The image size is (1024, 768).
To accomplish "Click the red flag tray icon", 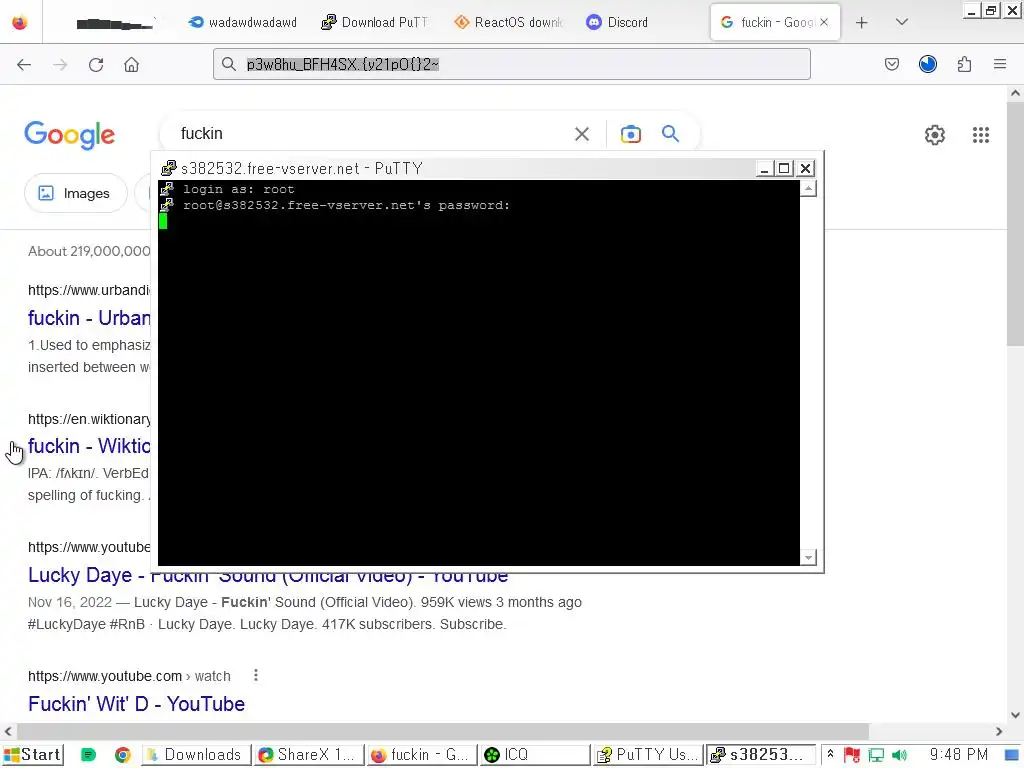I will click(x=852, y=756).
